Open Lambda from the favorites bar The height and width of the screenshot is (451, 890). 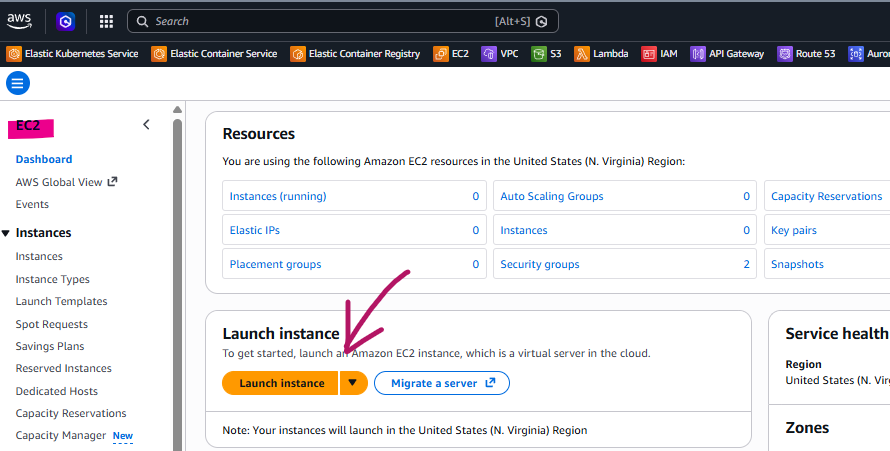click(x=601, y=54)
